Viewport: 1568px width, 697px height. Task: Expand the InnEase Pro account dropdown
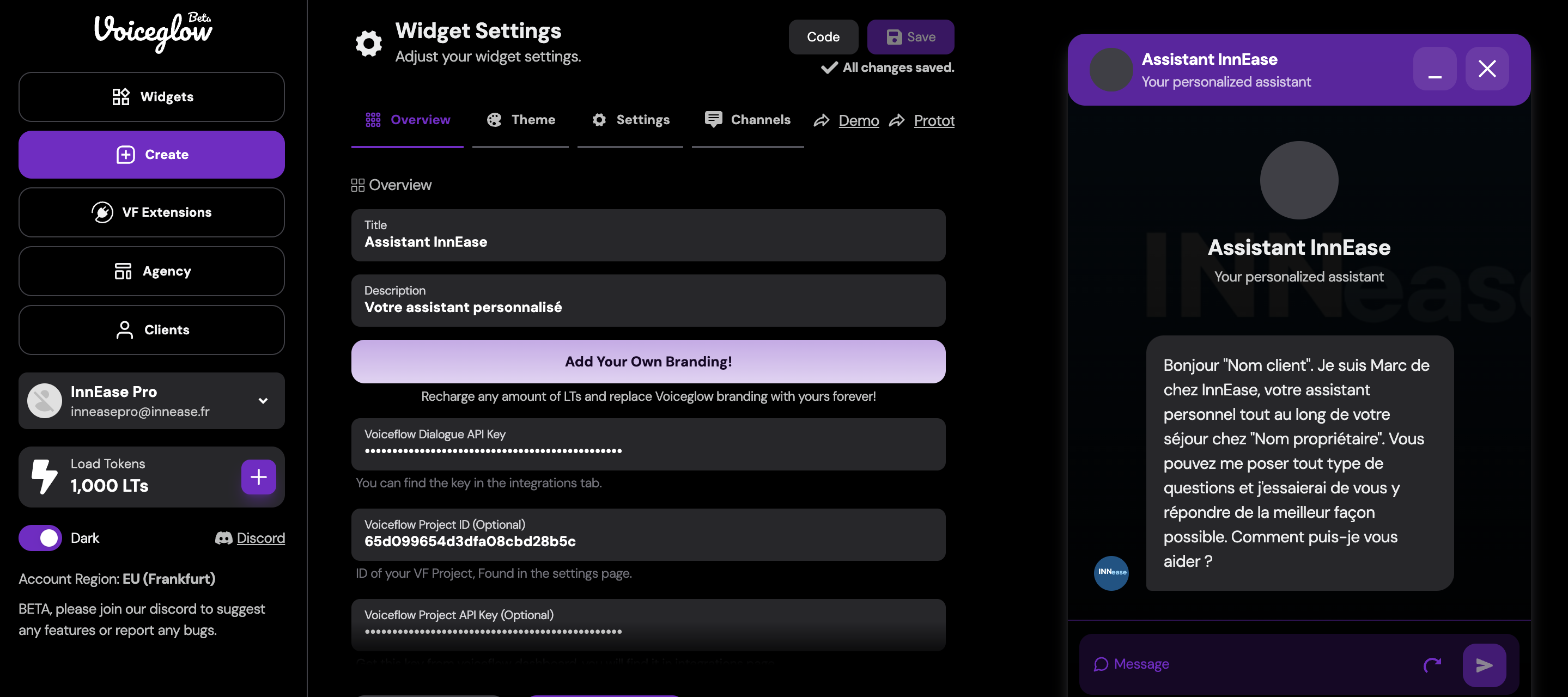coord(263,401)
